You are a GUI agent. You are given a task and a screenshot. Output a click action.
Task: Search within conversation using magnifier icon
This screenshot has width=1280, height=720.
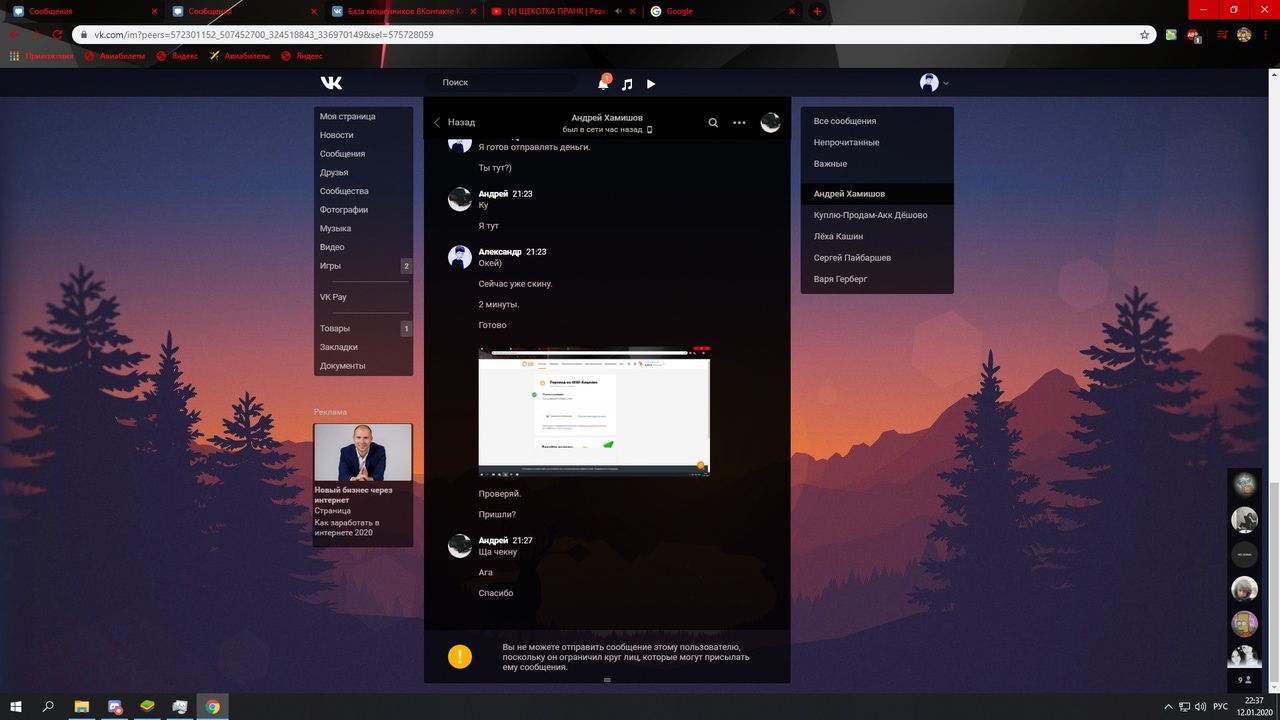713,123
